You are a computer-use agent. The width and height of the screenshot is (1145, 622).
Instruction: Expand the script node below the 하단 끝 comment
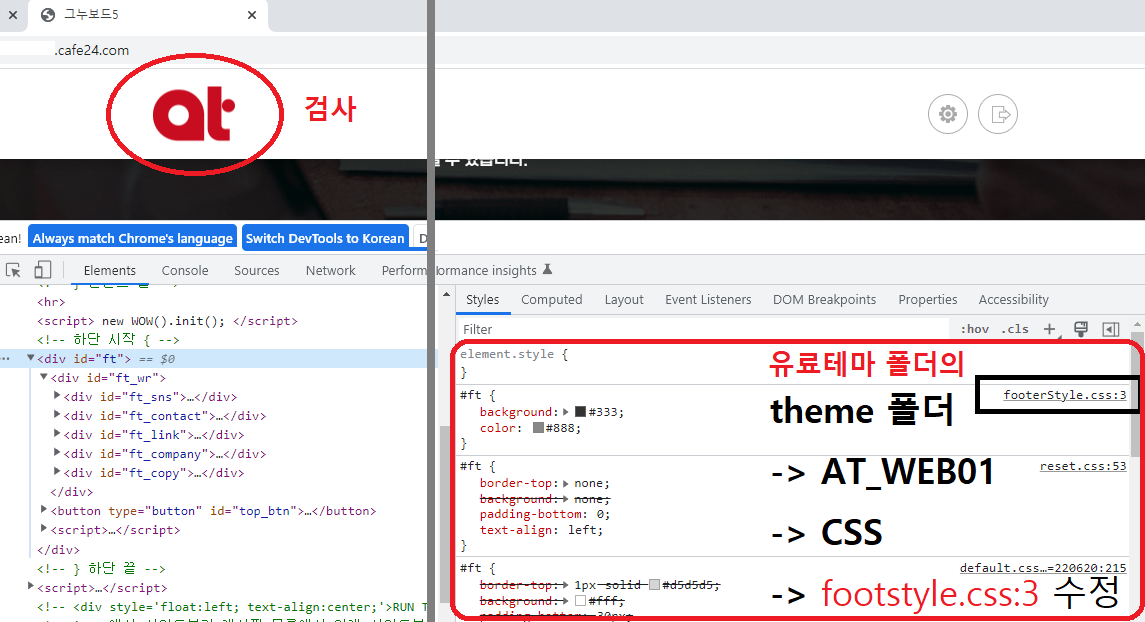[x=31, y=586]
